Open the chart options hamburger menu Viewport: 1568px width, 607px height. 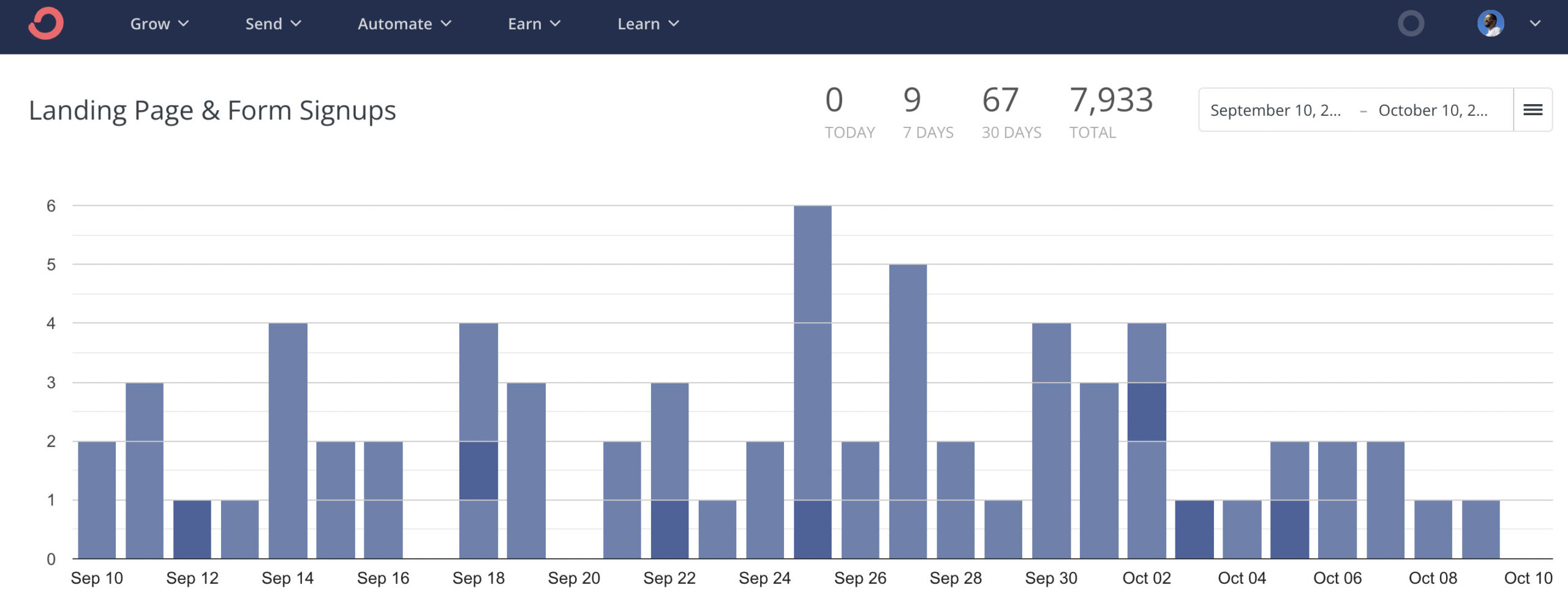click(x=1534, y=110)
